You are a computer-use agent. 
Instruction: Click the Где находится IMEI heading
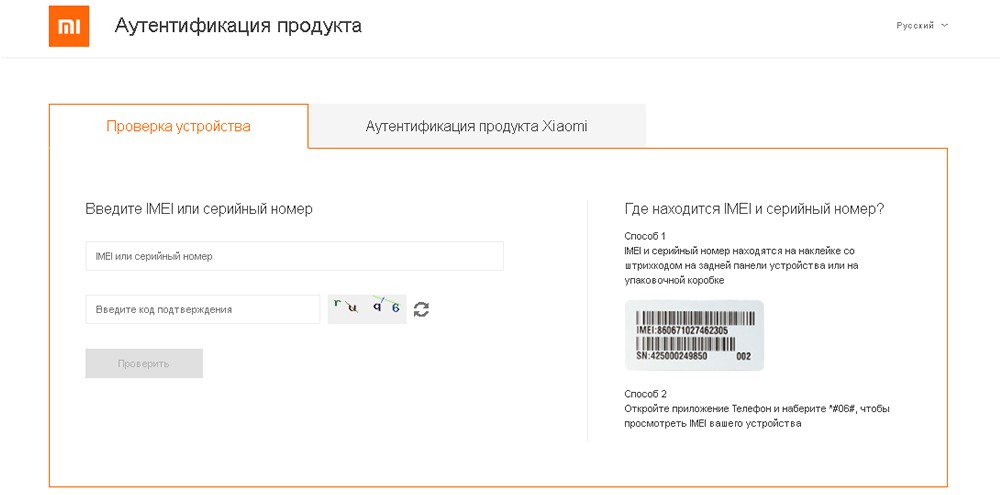tap(753, 209)
